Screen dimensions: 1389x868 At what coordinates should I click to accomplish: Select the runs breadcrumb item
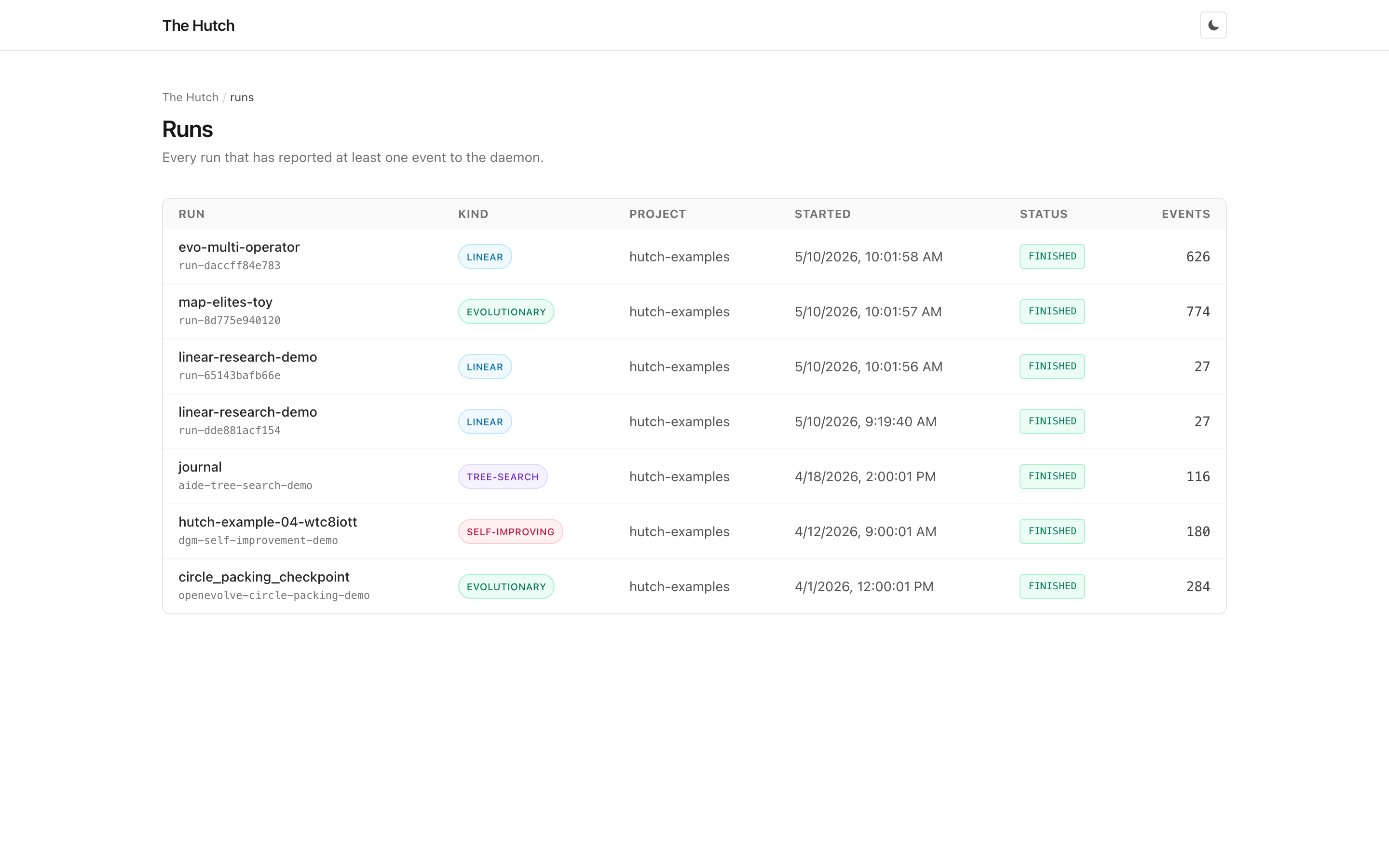242,97
